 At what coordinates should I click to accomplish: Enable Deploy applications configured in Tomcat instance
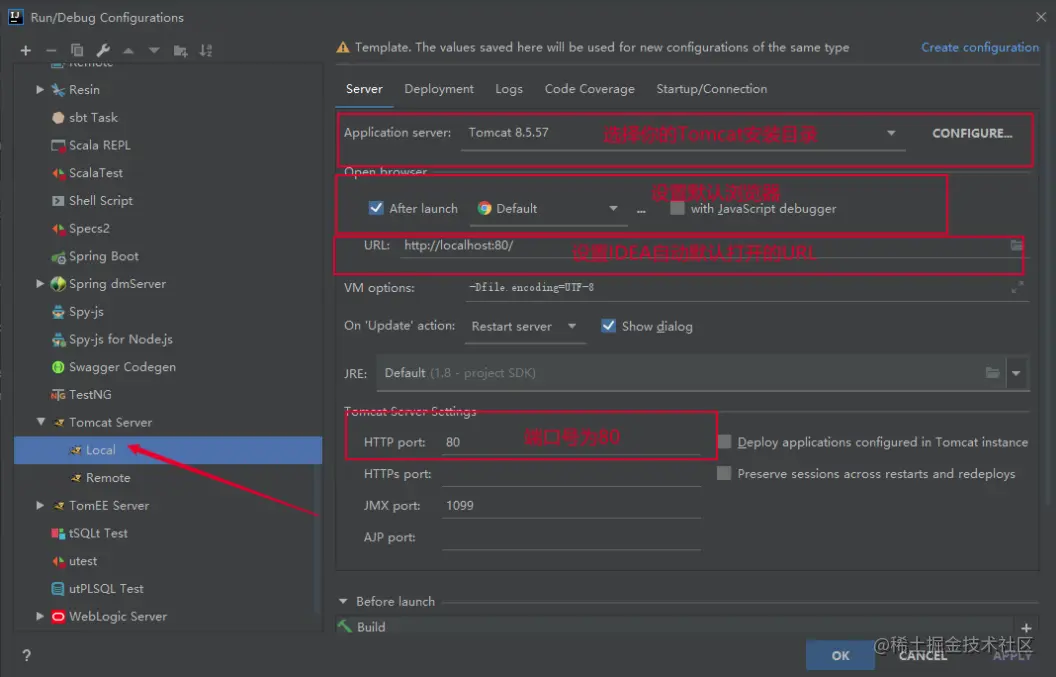[724, 442]
